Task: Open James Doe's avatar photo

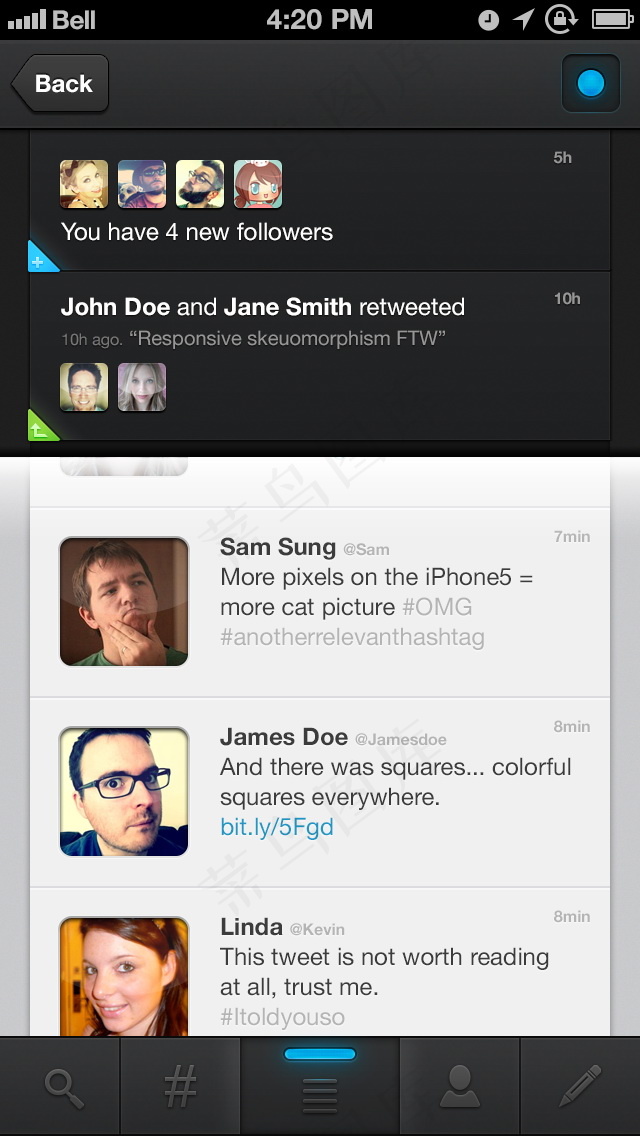Action: (124, 791)
